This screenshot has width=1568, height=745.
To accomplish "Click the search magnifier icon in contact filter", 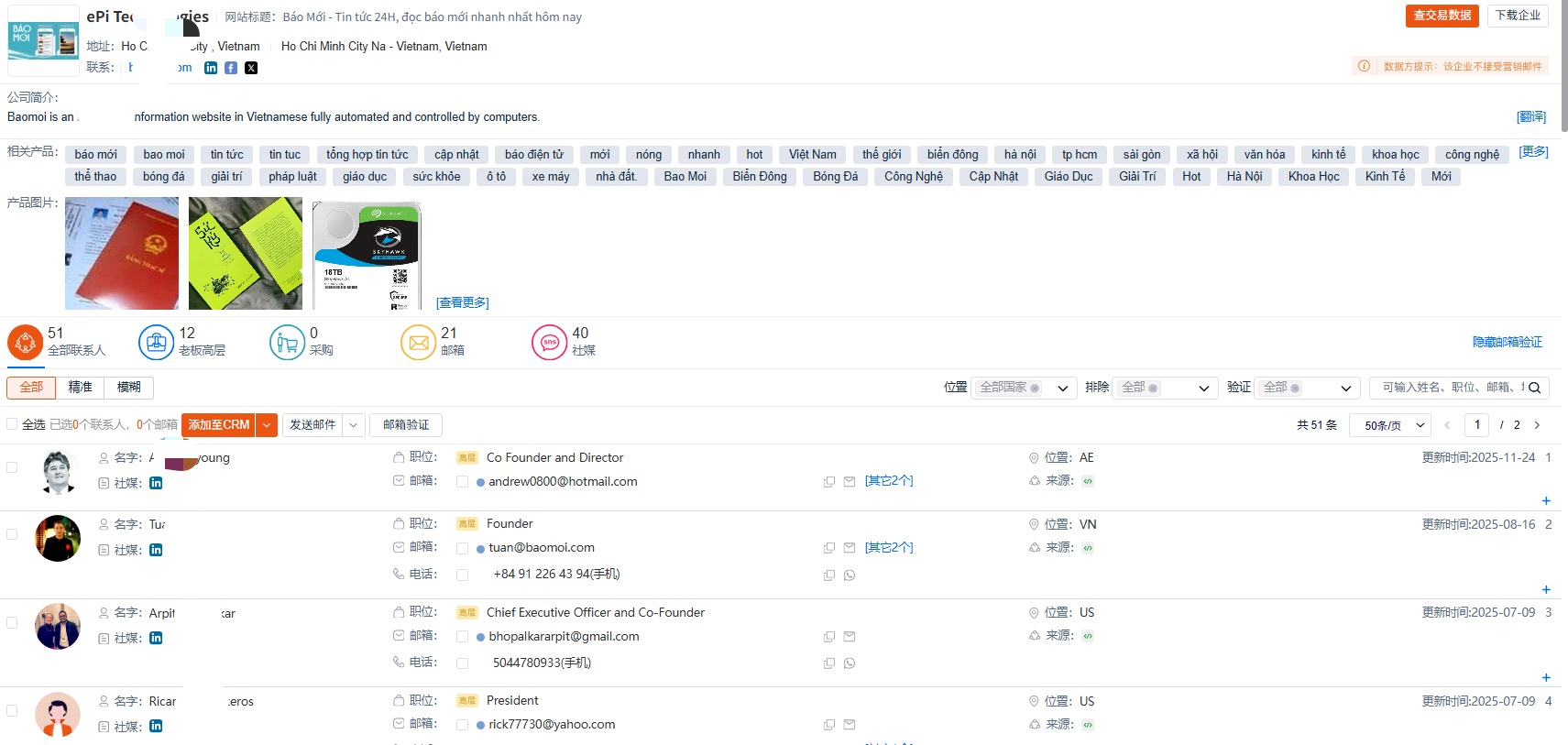I will pyautogui.click(x=1534, y=388).
